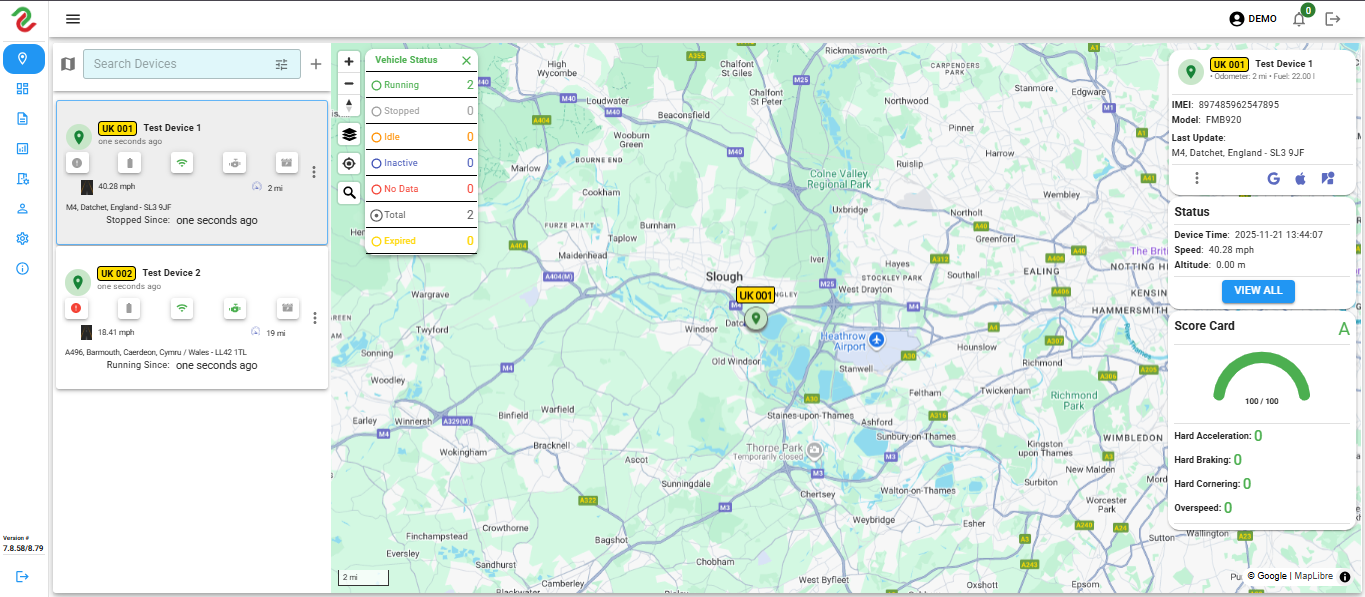Click the battery icon on Test Device 2
1365x597 pixels.
129,308
